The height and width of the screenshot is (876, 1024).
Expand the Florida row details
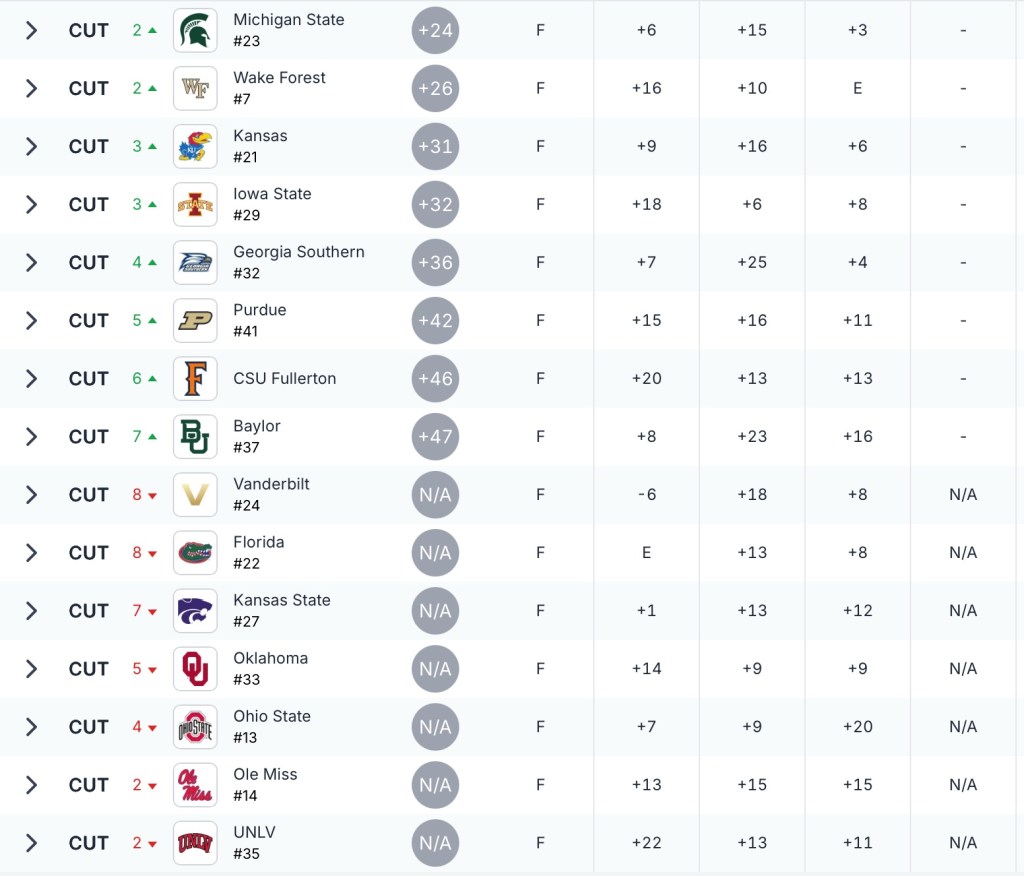pos(31,552)
